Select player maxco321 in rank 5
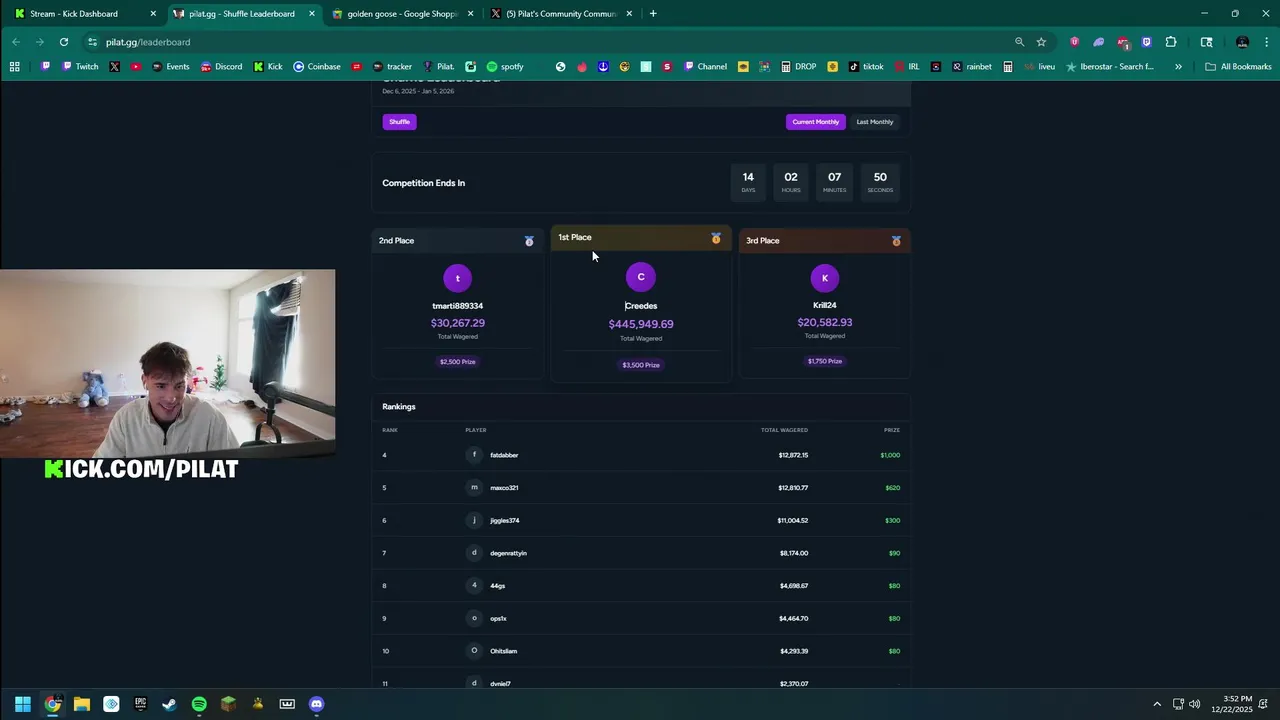1280x720 pixels. (504, 488)
